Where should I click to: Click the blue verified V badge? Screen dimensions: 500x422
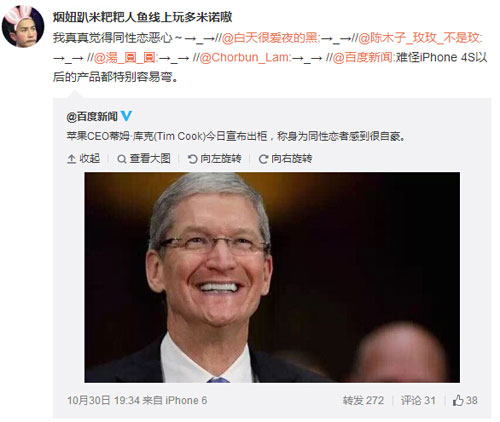126,116
